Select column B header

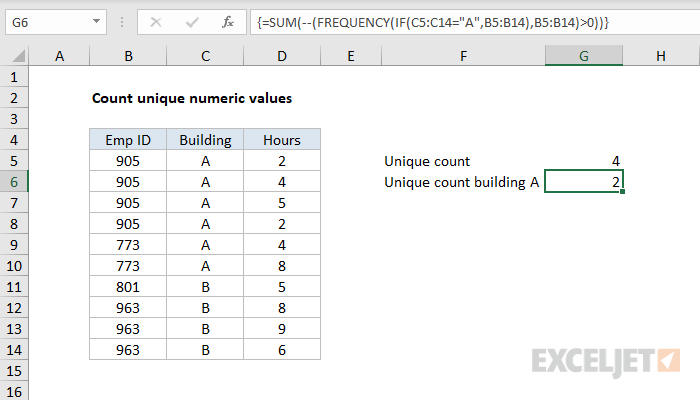[x=128, y=57]
